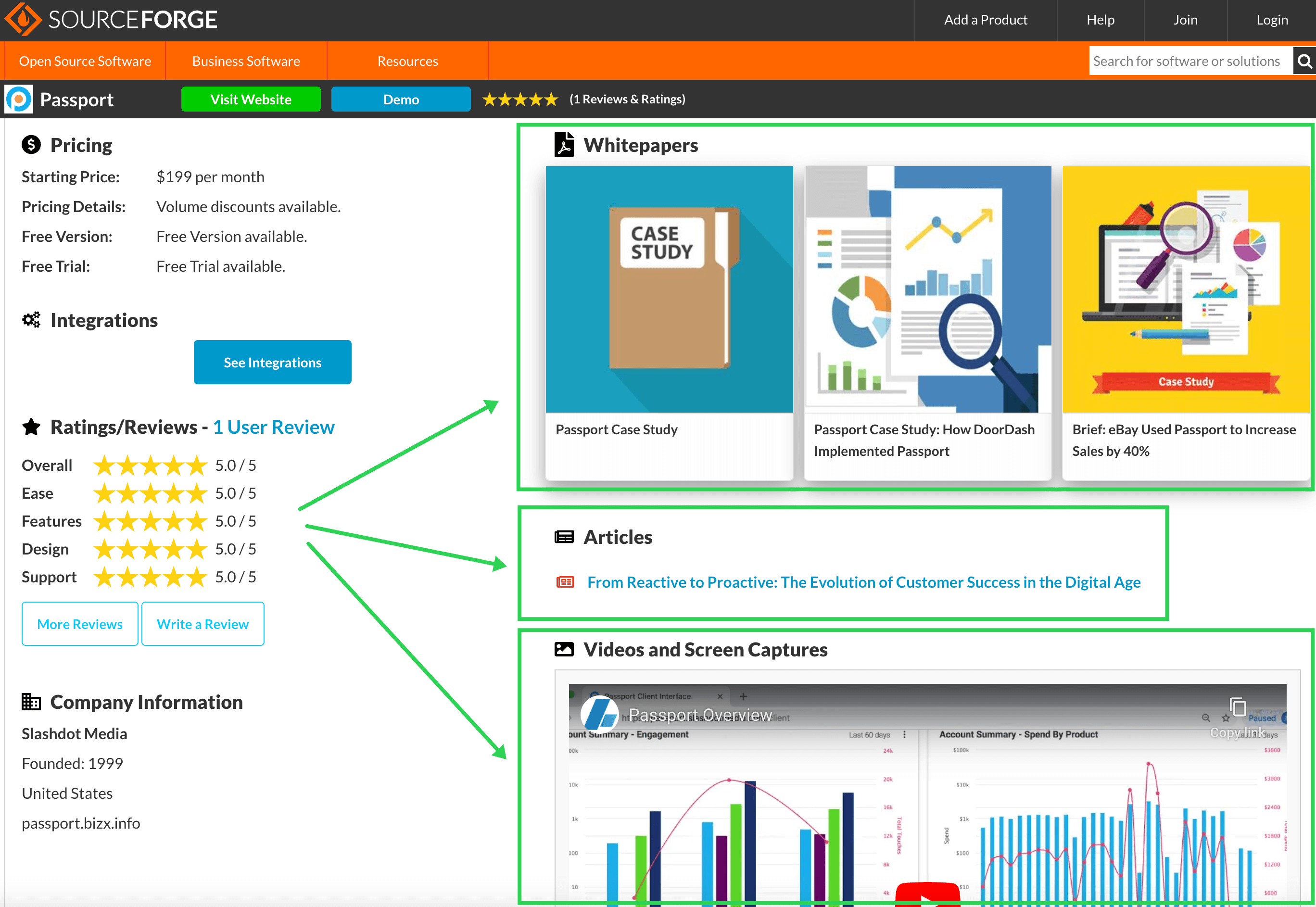The width and height of the screenshot is (1316, 907).
Task: Open the eBay brief yellow thumbnail
Action: click(1186, 289)
